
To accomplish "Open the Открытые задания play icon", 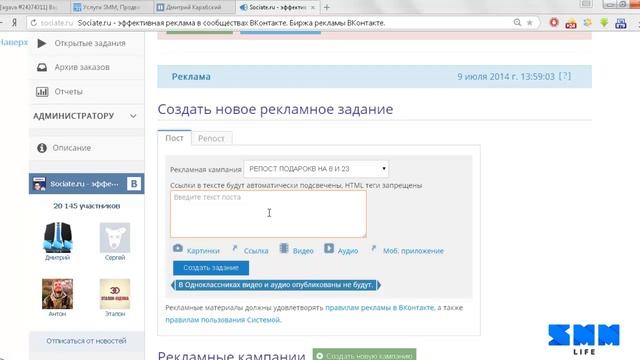I will tap(42, 43).
